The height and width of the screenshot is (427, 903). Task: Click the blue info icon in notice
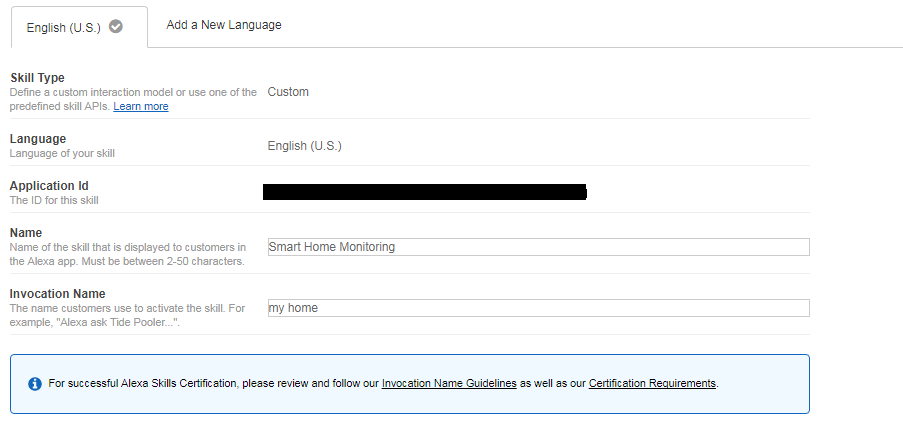pos(35,383)
